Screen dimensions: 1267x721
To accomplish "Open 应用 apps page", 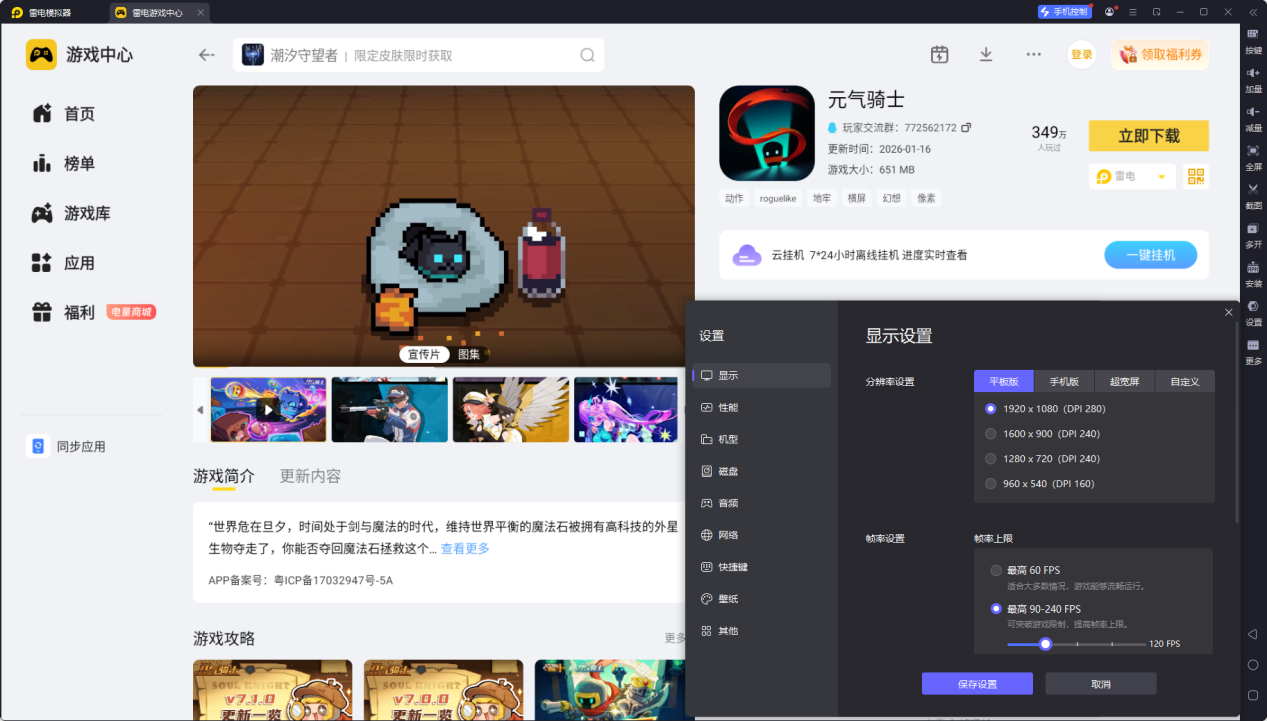I will 63,263.
